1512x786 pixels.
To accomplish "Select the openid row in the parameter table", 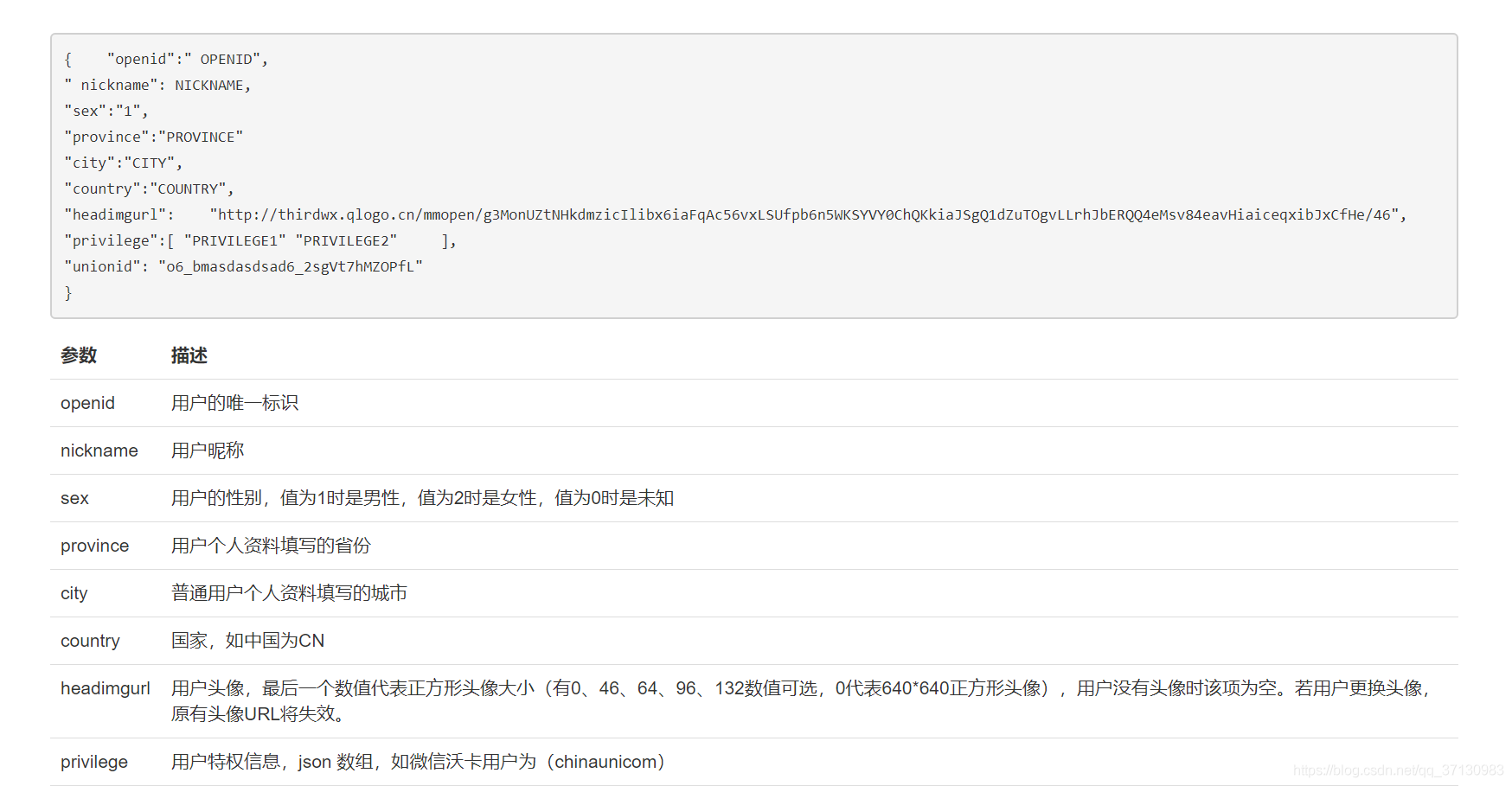I will click(x=87, y=403).
